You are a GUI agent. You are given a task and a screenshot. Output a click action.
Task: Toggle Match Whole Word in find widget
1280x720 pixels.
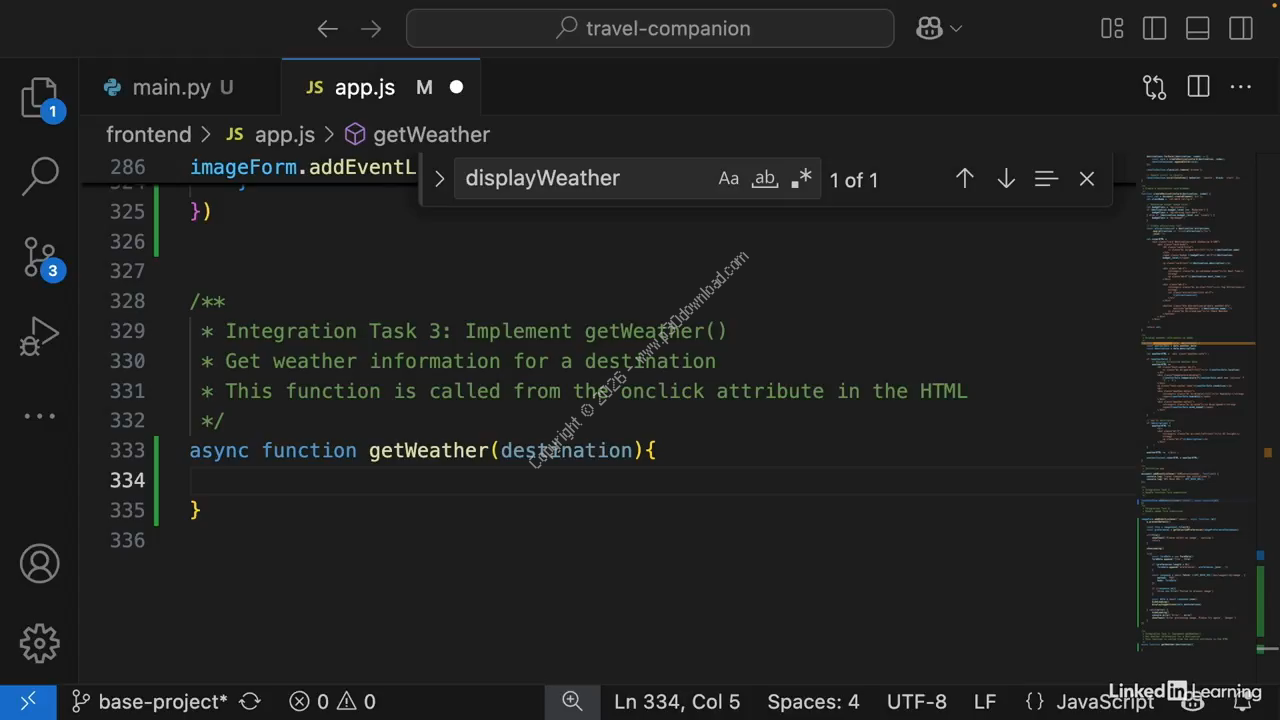pos(764,179)
